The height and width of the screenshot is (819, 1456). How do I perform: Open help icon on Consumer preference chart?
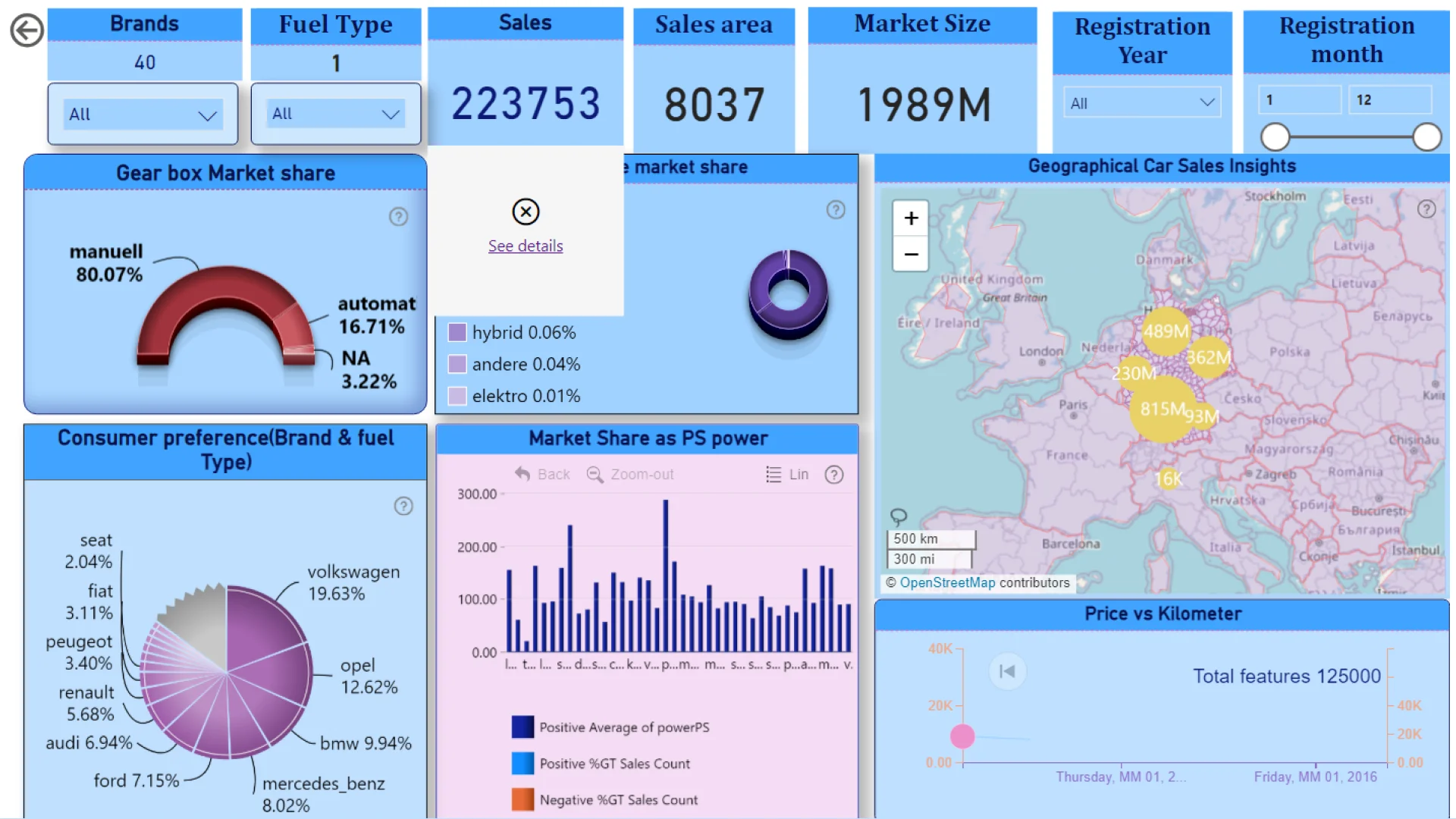click(x=403, y=506)
